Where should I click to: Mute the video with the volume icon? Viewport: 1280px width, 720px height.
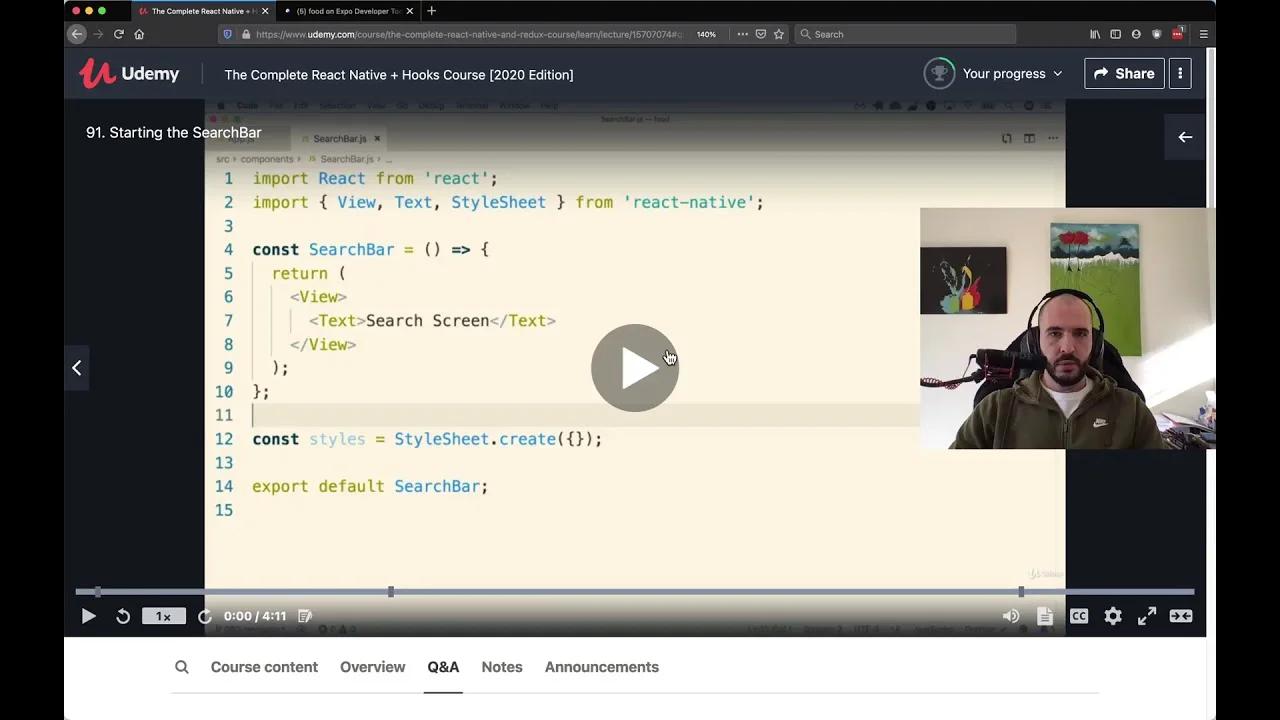tap(1011, 616)
